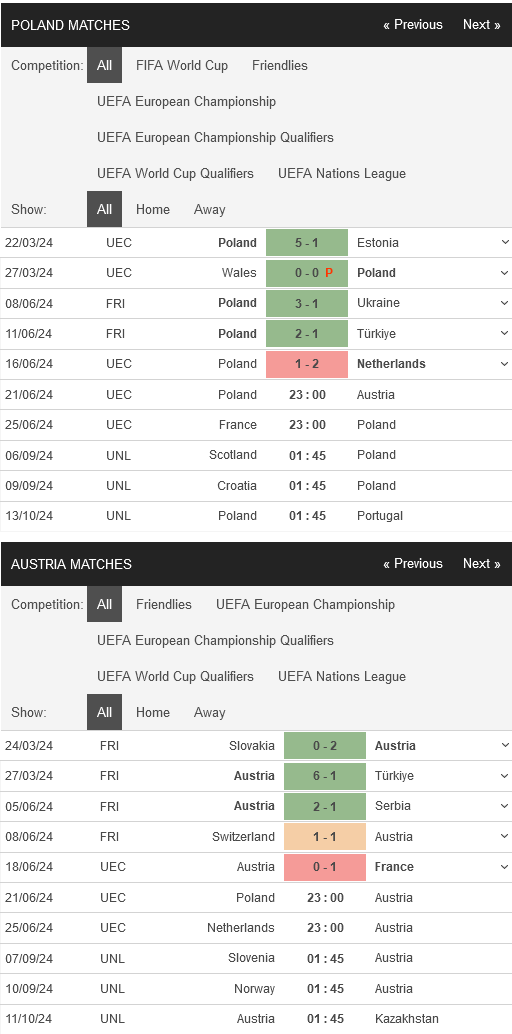
Task: Go to Previous Austria matches page
Action: (413, 564)
